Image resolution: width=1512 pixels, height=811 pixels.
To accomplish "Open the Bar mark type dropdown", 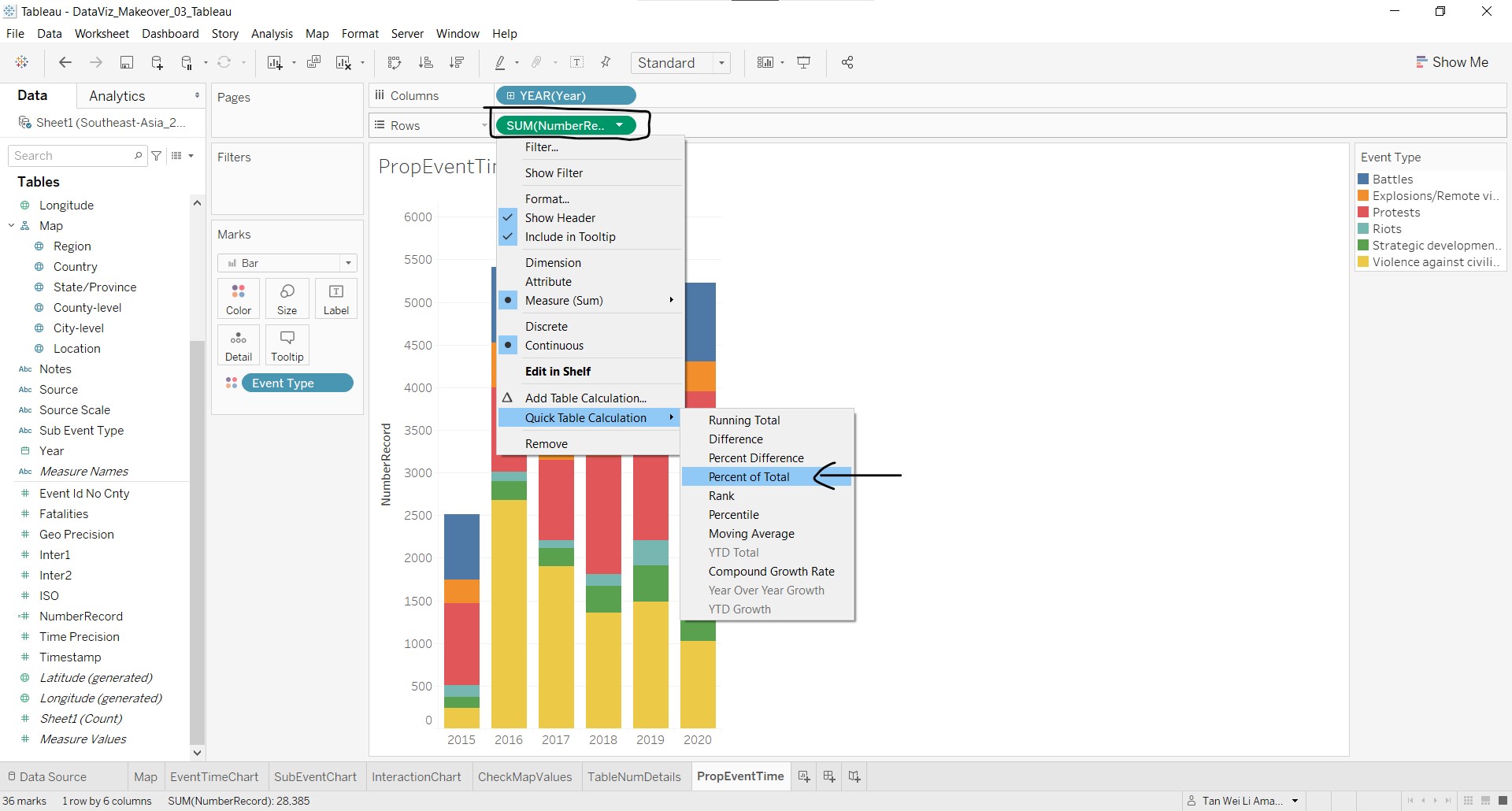I will click(x=287, y=263).
